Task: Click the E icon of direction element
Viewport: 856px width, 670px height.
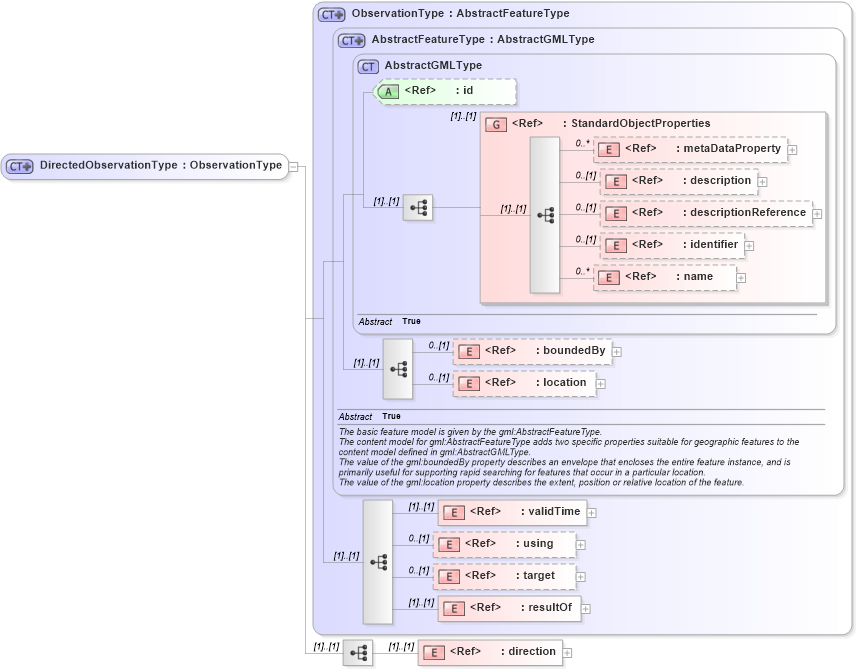Action: 434,653
